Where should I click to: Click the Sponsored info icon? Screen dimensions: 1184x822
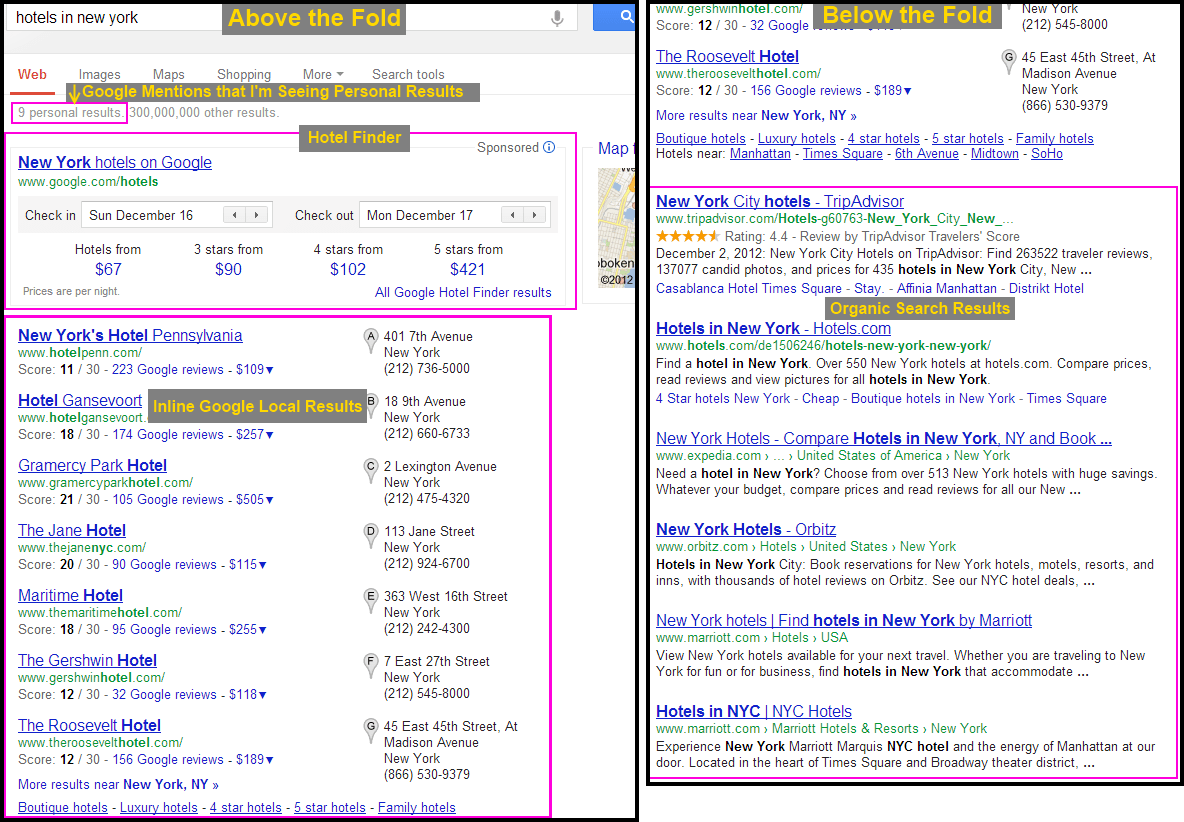(548, 147)
